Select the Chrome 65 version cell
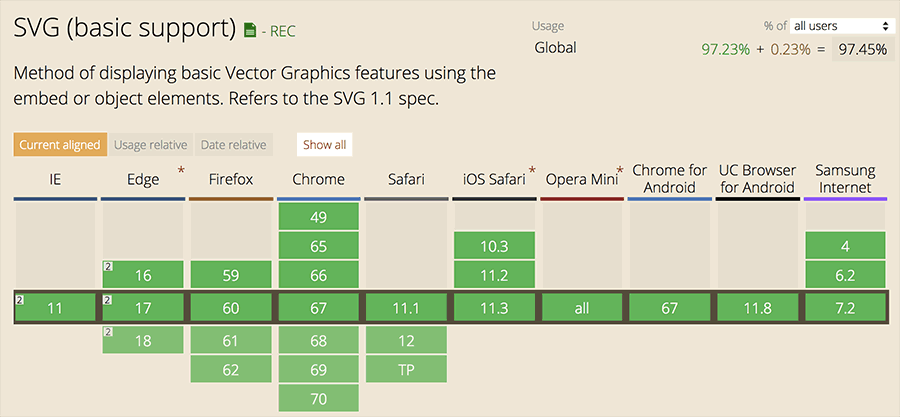This screenshot has height=417, width=900. point(319,246)
